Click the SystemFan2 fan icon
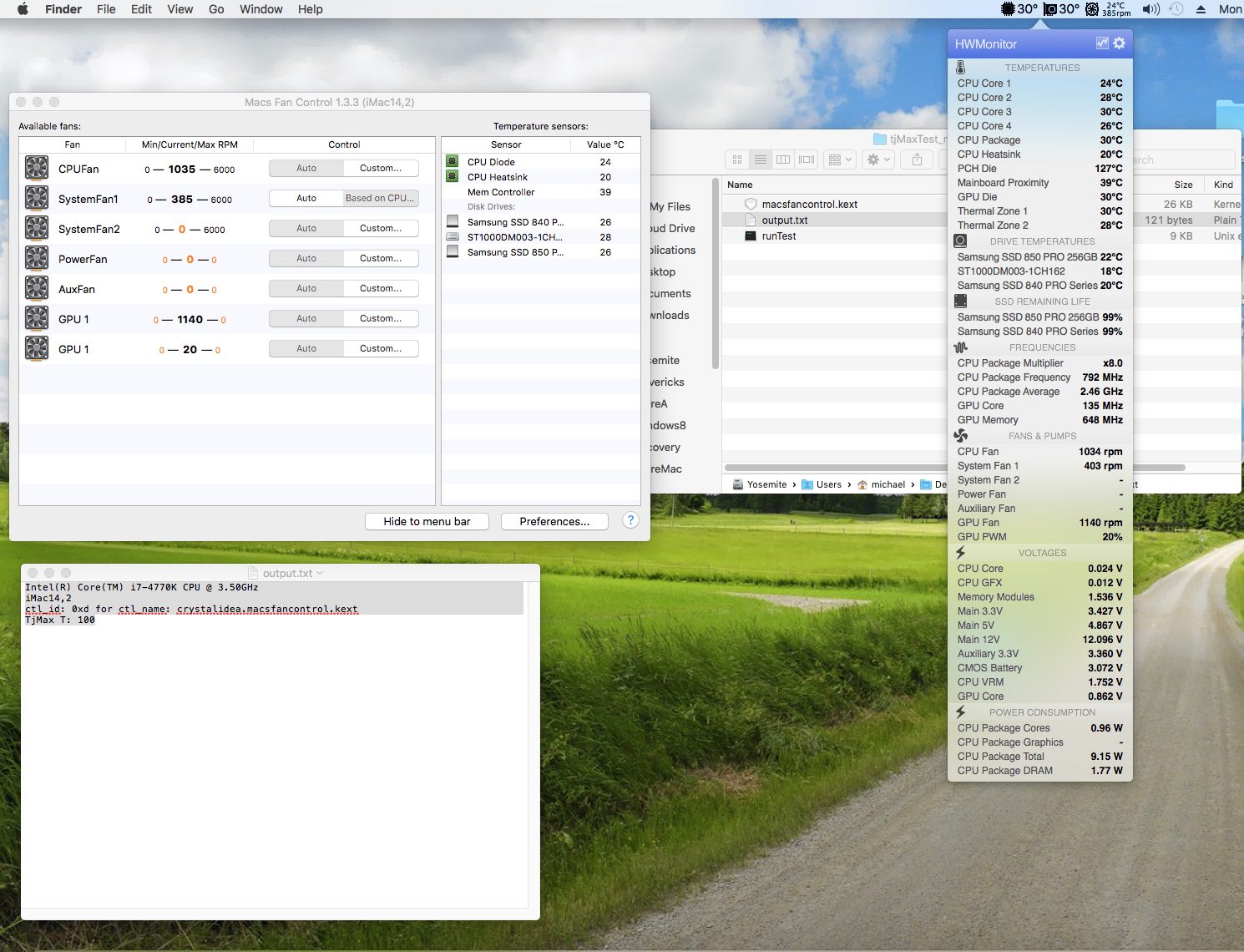This screenshot has width=1244, height=952. (36, 228)
